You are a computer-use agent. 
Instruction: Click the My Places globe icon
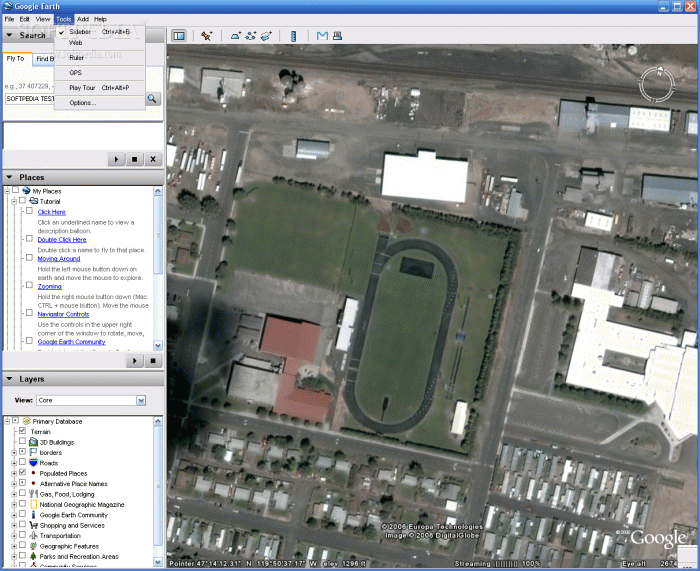pyautogui.click(x=26, y=191)
